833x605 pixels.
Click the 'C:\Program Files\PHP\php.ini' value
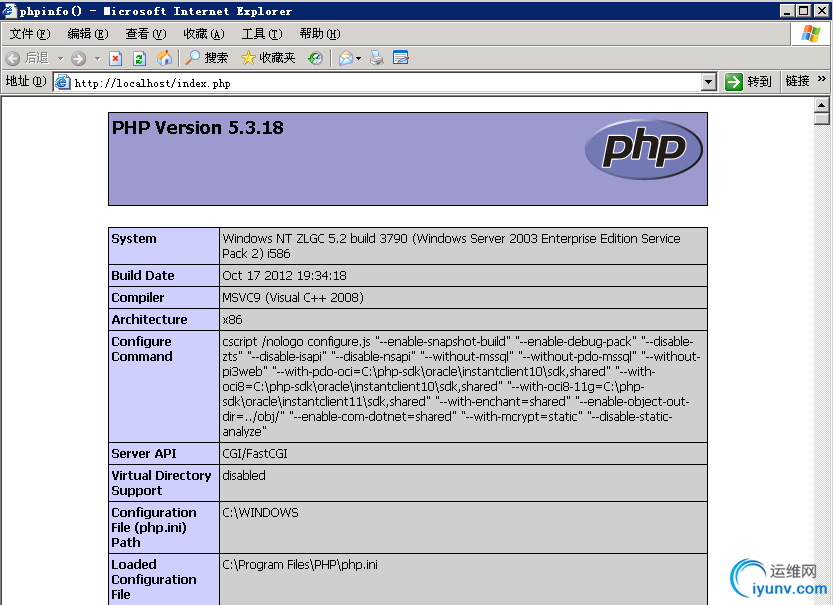pyautogui.click(x=300, y=565)
